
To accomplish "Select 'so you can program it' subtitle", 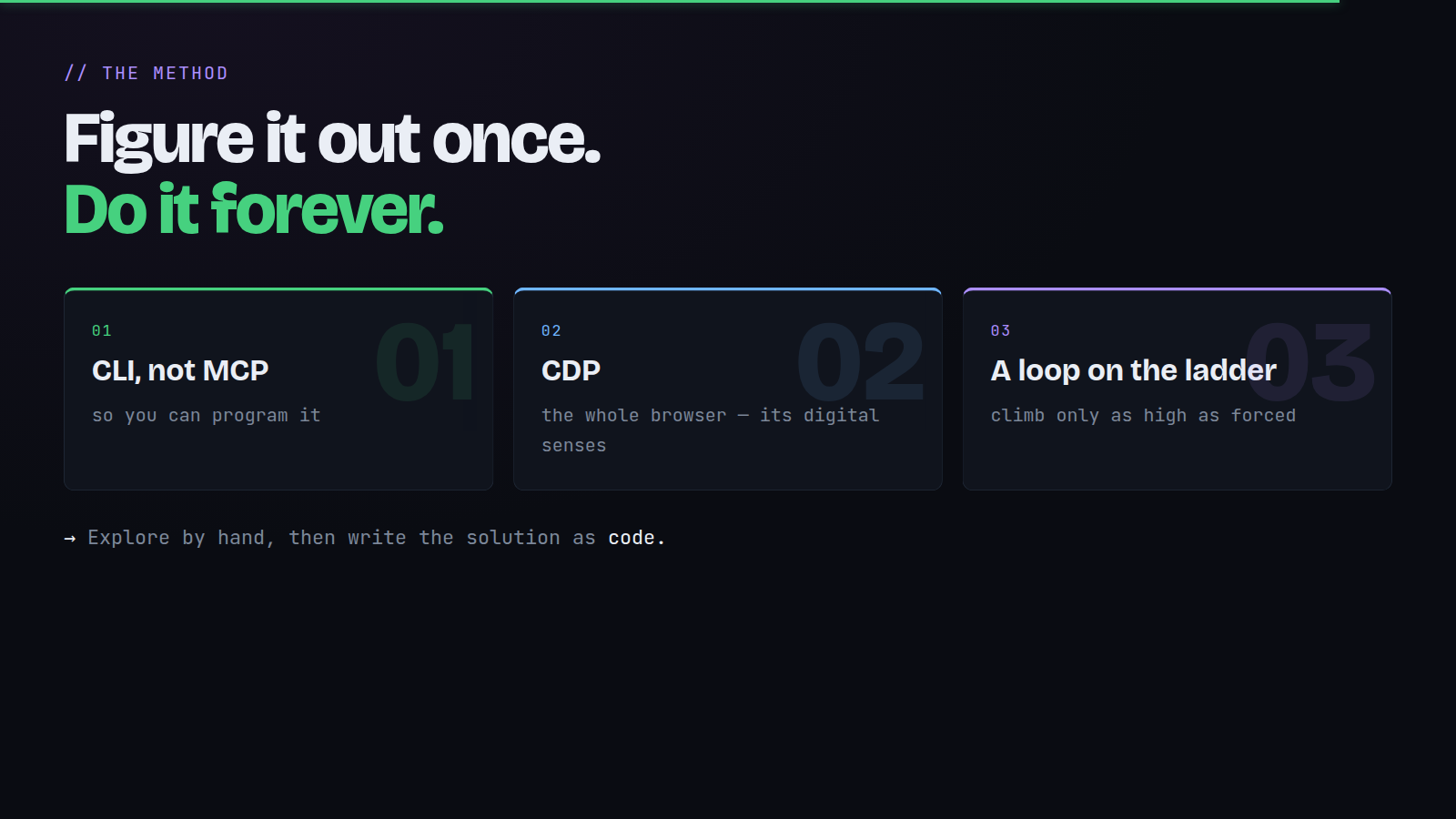I will [207, 415].
